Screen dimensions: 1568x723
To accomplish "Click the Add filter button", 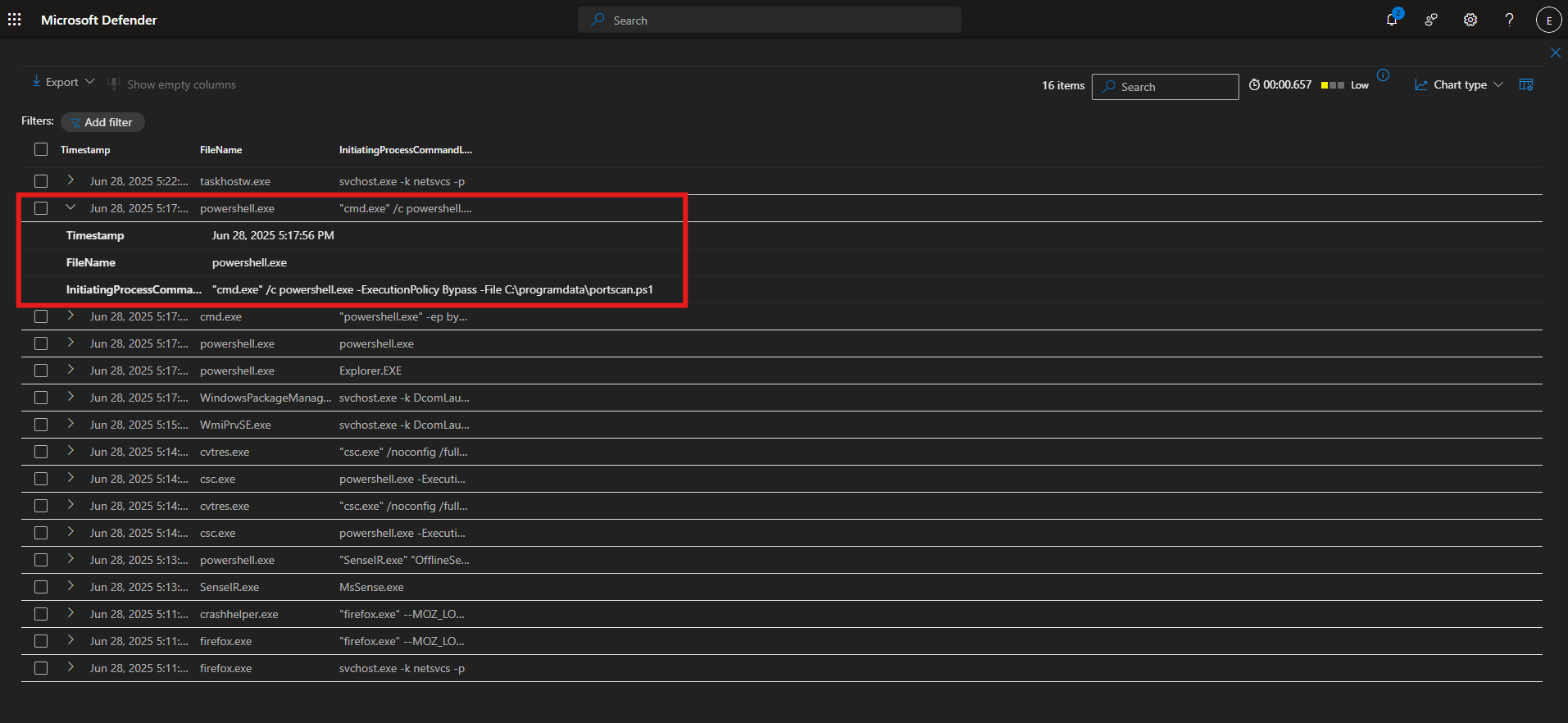I will coord(102,122).
